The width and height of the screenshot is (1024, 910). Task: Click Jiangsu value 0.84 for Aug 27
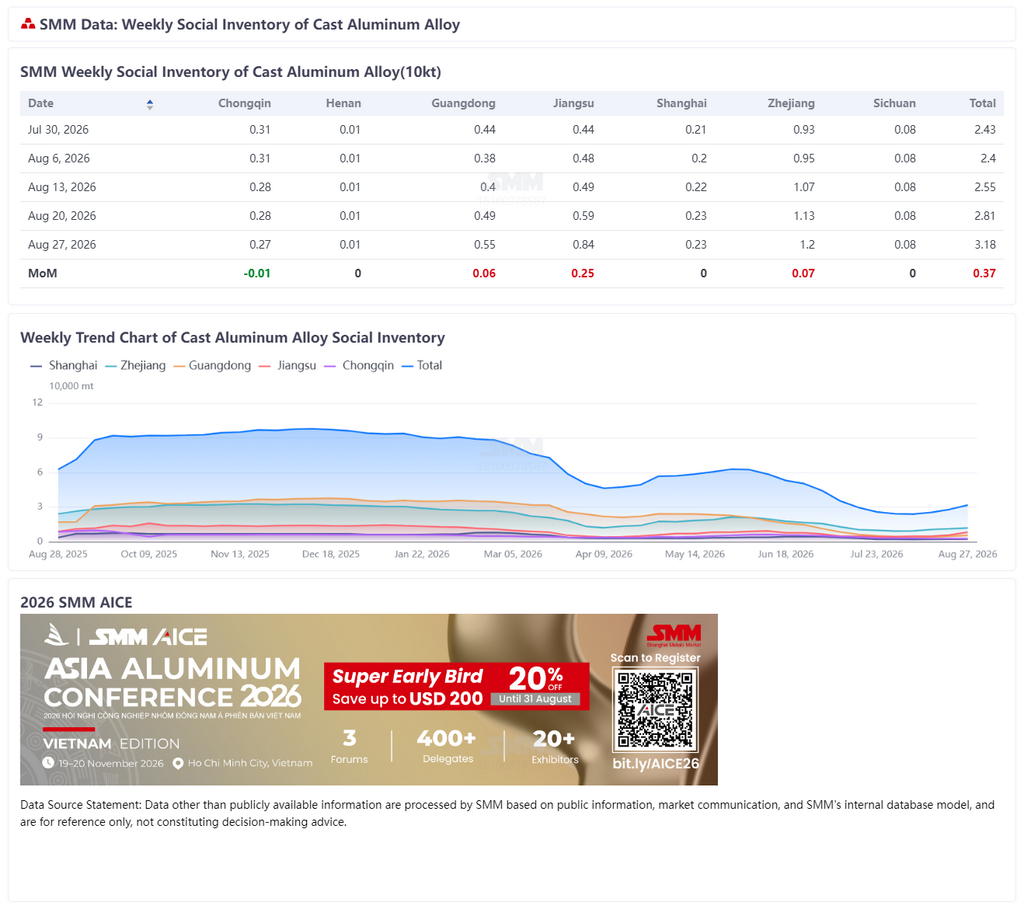583,244
